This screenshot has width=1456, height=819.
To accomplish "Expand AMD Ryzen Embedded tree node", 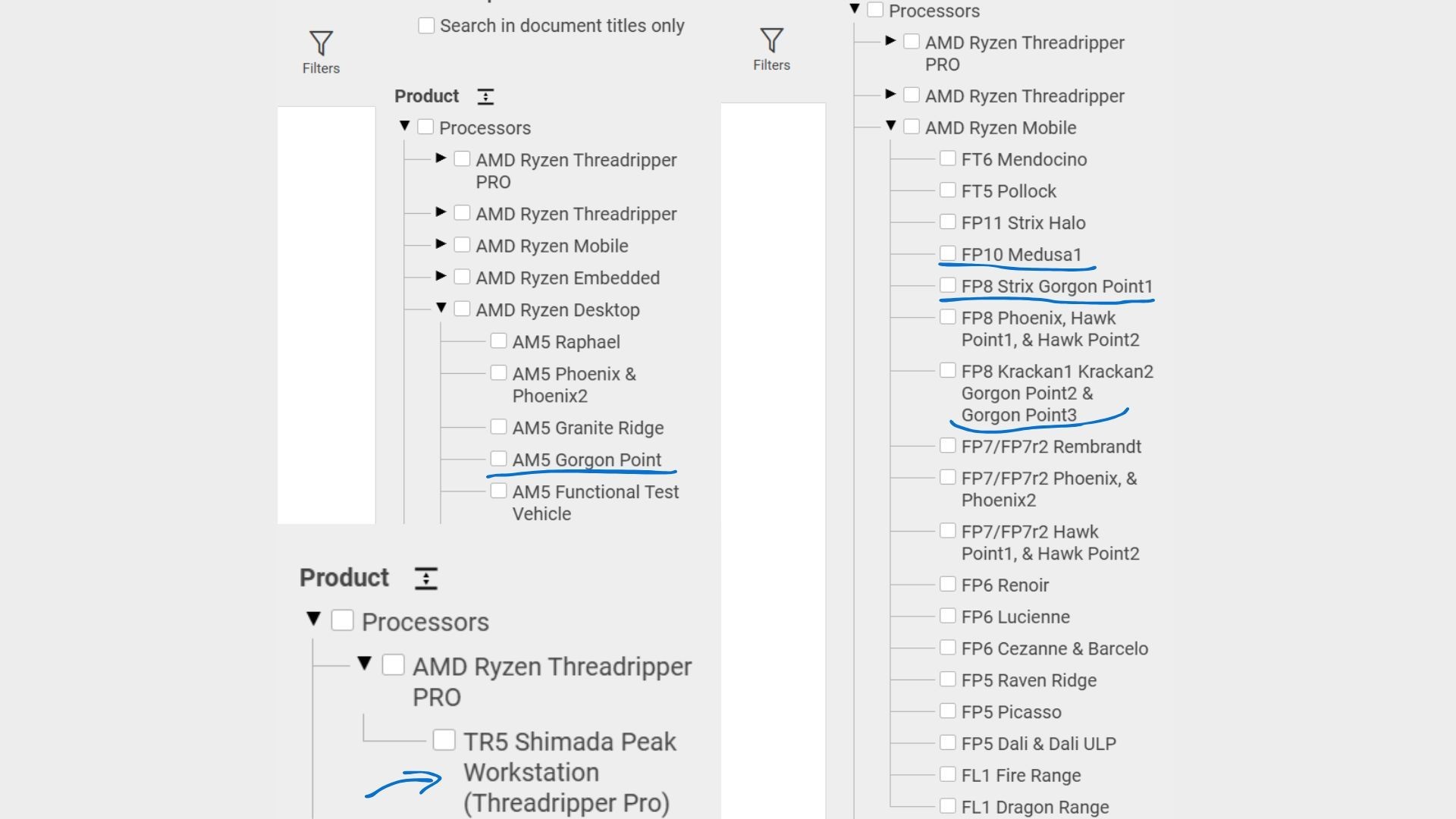I will click(441, 276).
